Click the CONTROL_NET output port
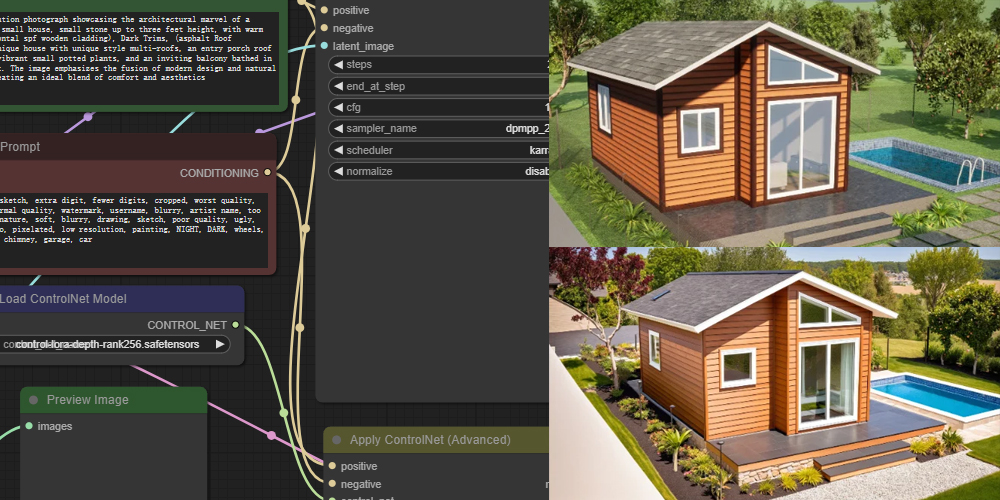Image resolution: width=1000 pixels, height=500 pixels. click(x=235, y=325)
